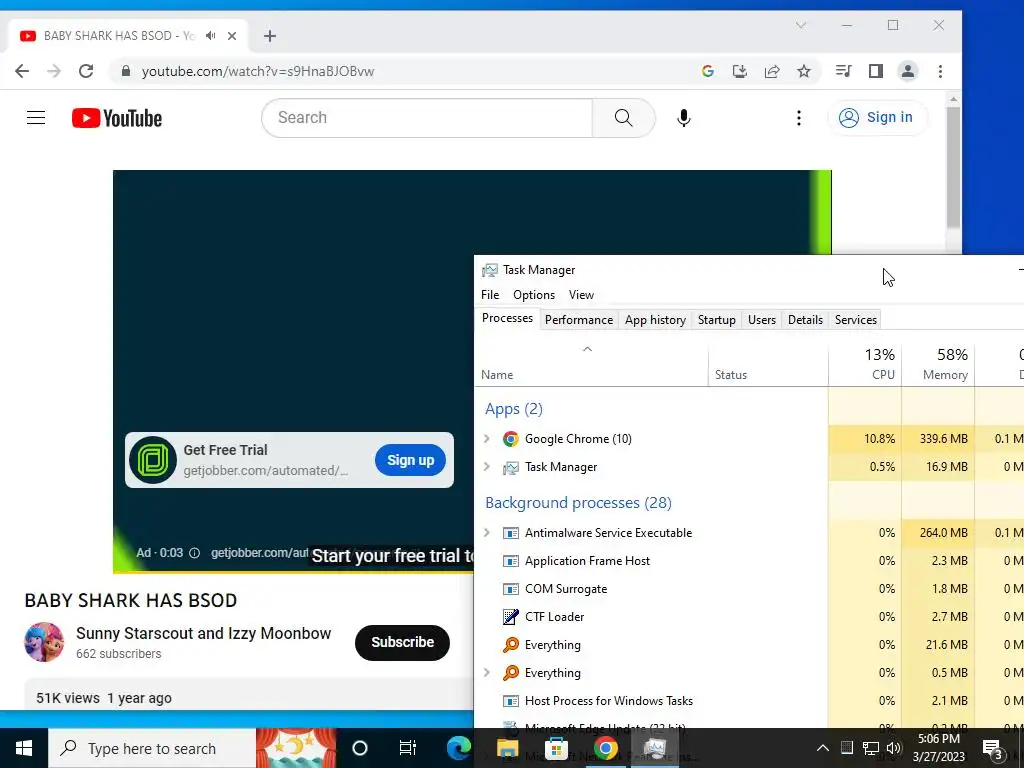Screen dimensions: 1024x768
Task: Subscribe to Sunny Starscout channel
Action: tap(402, 643)
